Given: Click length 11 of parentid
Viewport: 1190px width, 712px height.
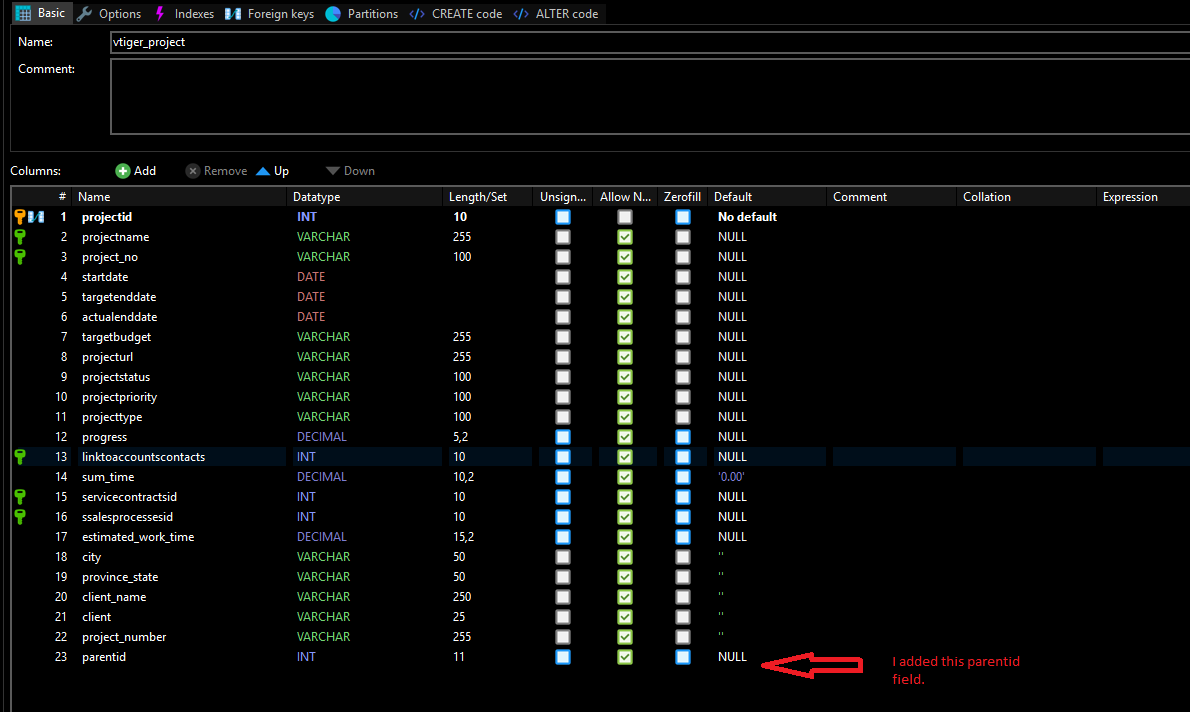Looking at the screenshot, I should pos(458,657).
